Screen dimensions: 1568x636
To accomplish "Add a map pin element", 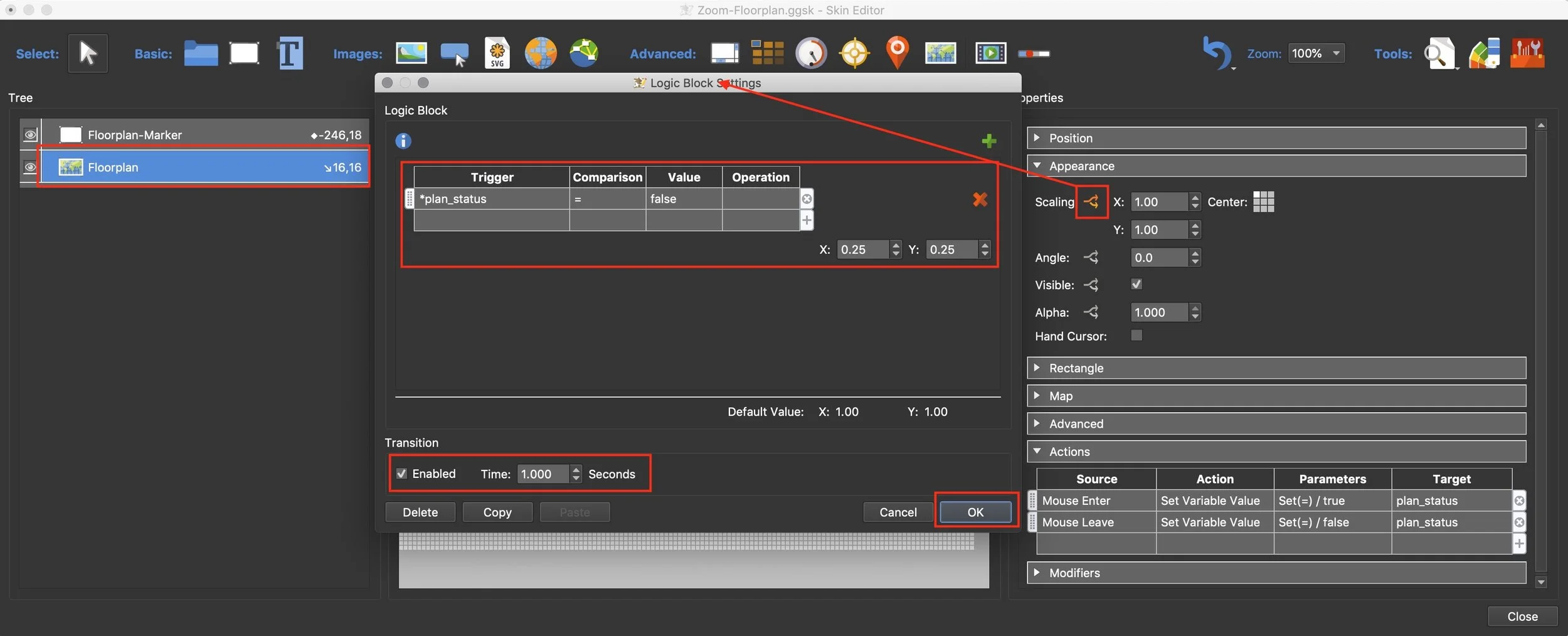I will [x=898, y=53].
